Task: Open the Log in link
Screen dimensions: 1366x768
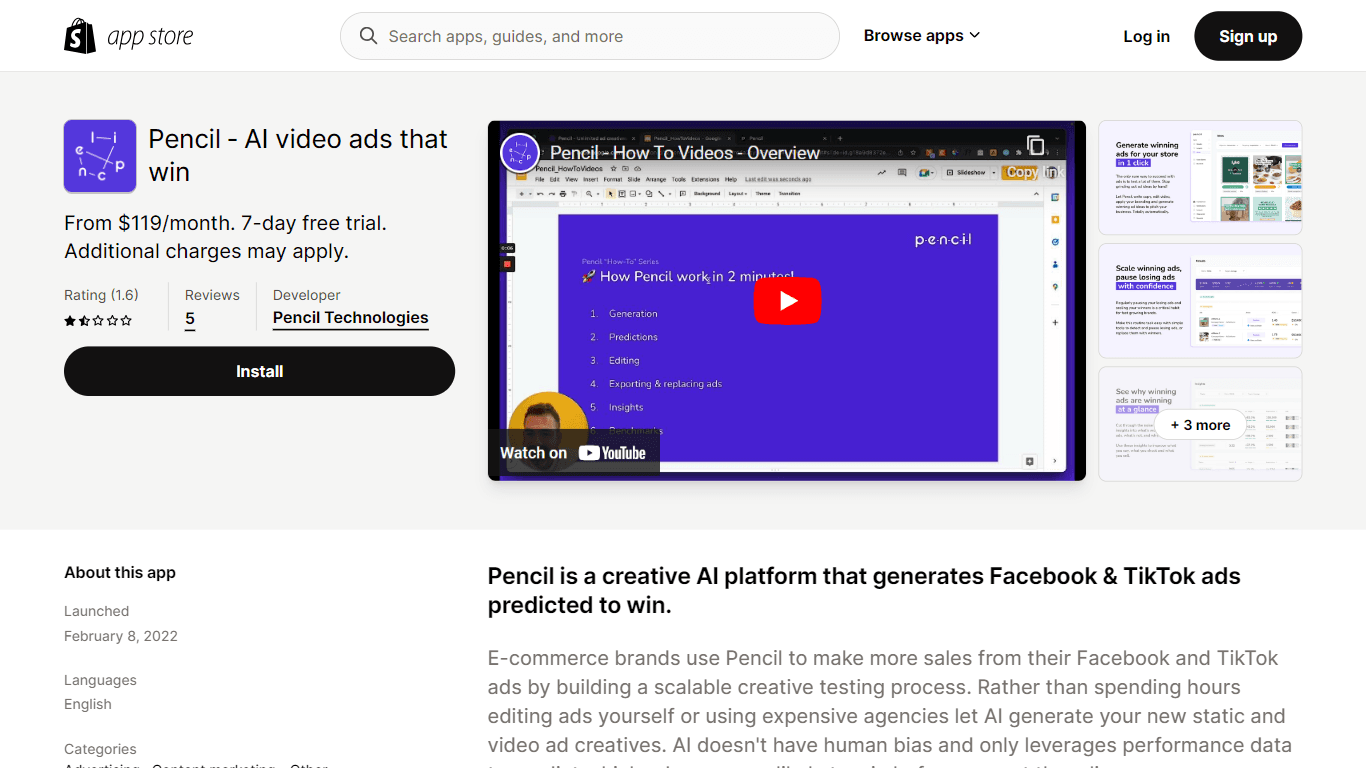Action: 1146,36
